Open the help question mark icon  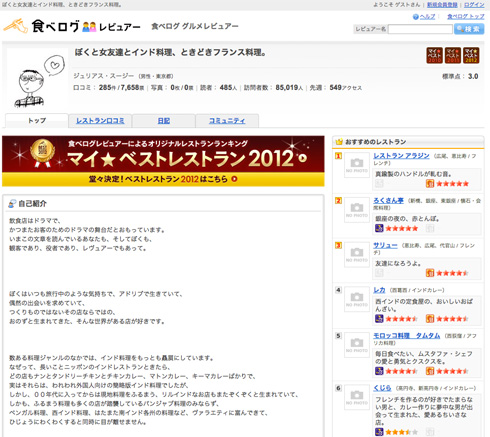click(x=415, y=17)
